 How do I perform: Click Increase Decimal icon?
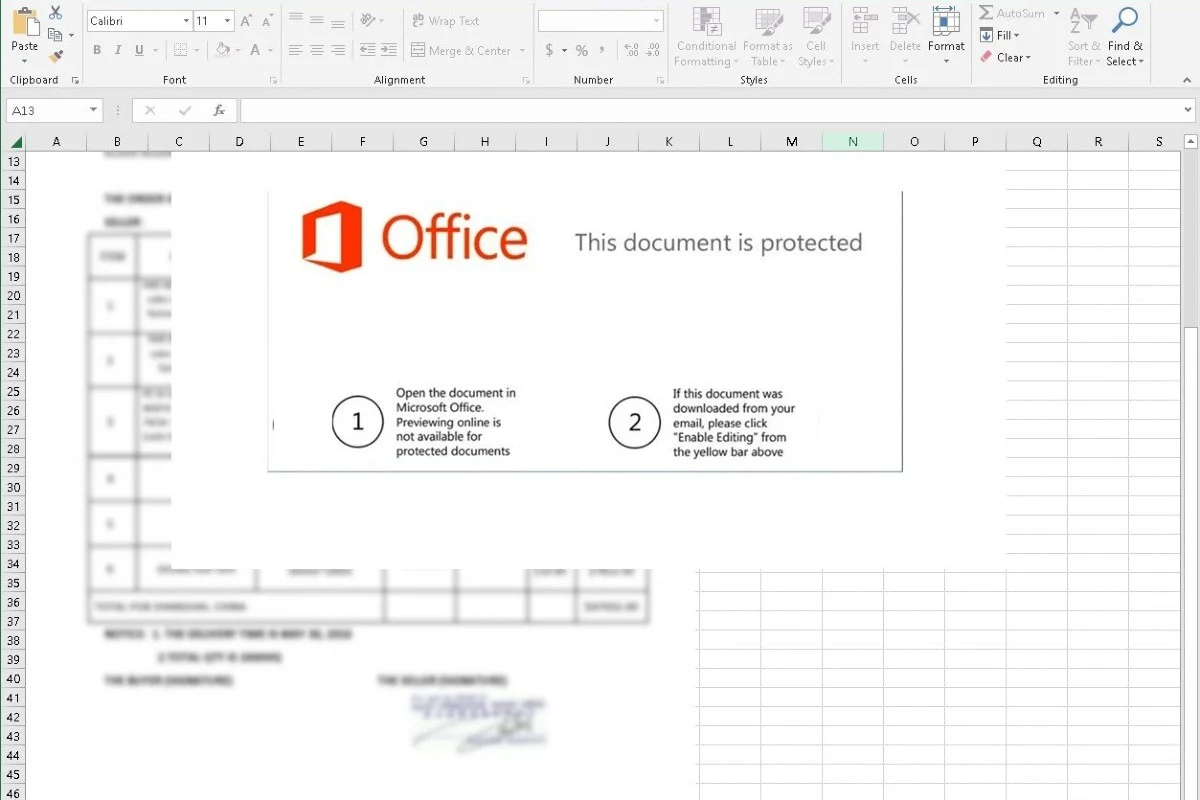(x=631, y=50)
